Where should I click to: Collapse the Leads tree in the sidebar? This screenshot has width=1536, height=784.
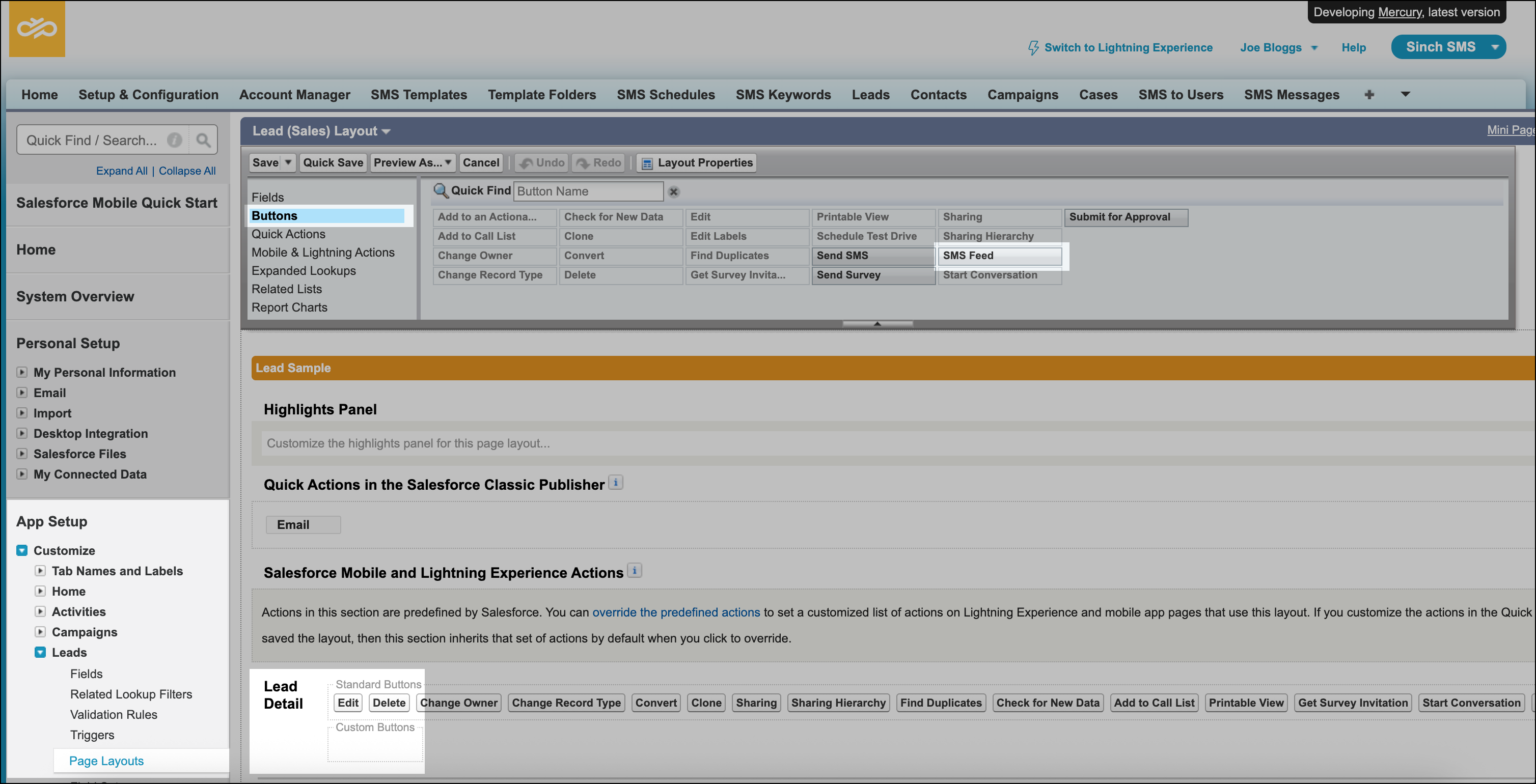40,652
